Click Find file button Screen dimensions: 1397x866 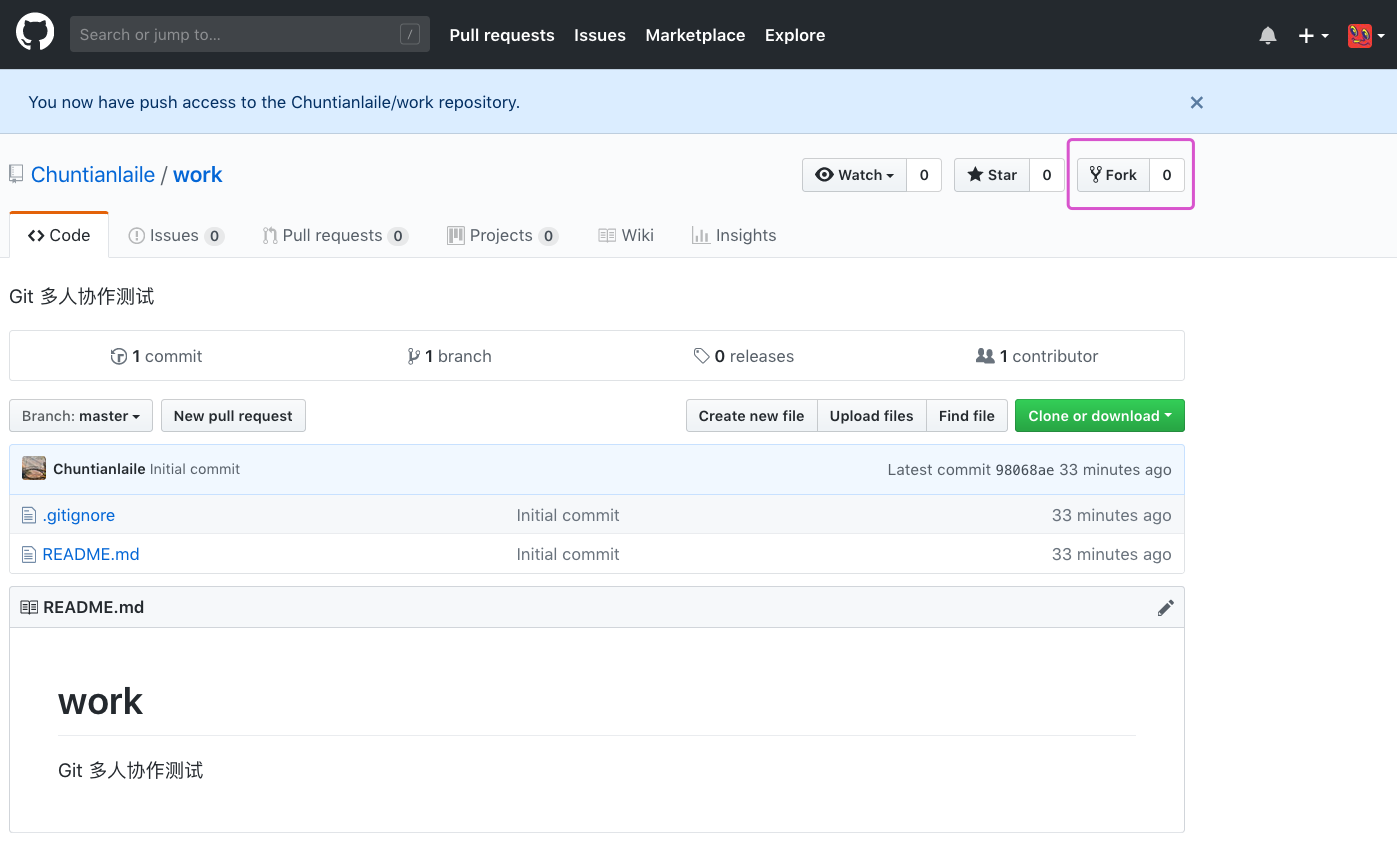pyautogui.click(x=967, y=416)
